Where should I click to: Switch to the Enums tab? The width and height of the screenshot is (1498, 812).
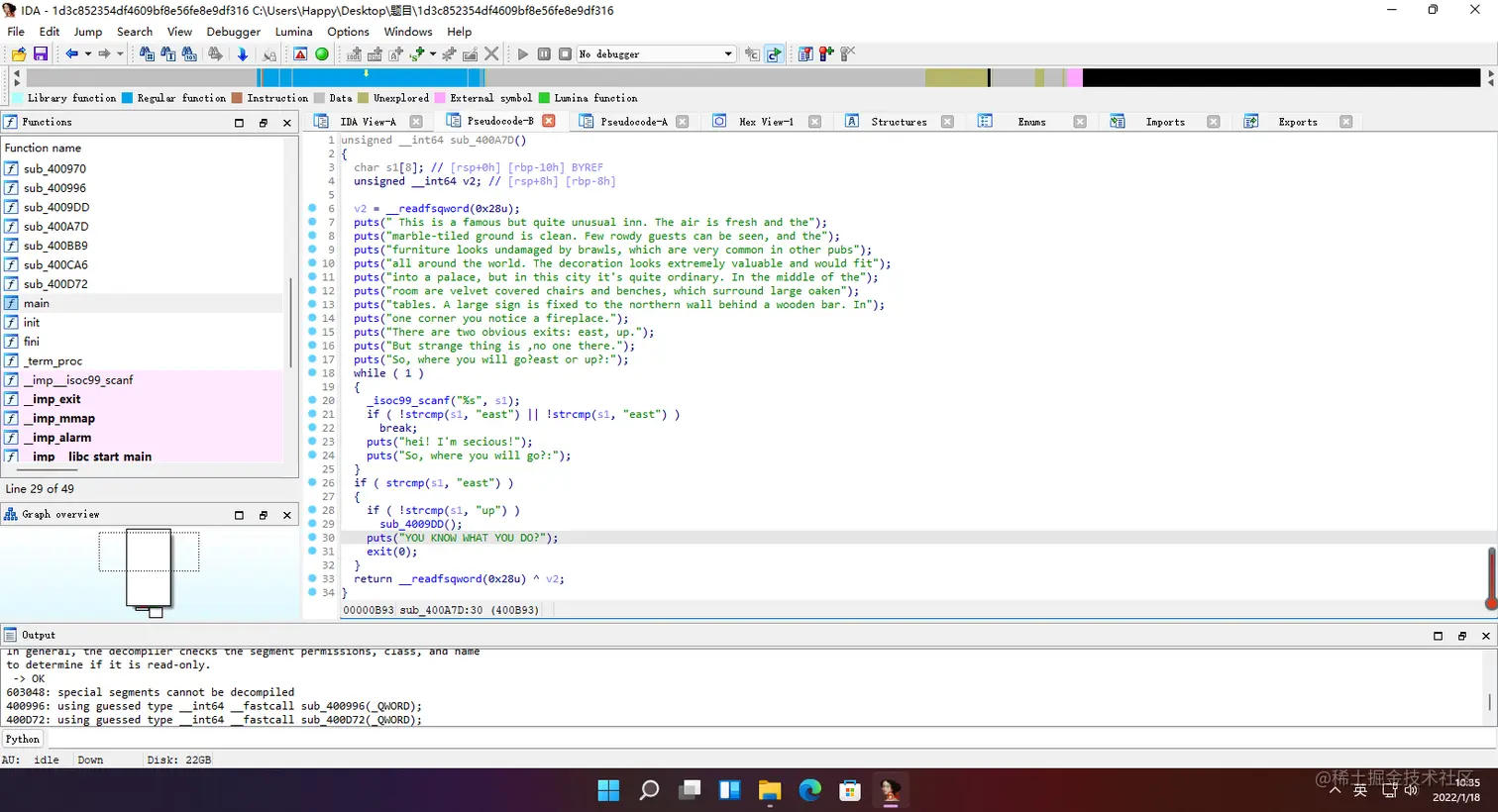[1031, 122]
